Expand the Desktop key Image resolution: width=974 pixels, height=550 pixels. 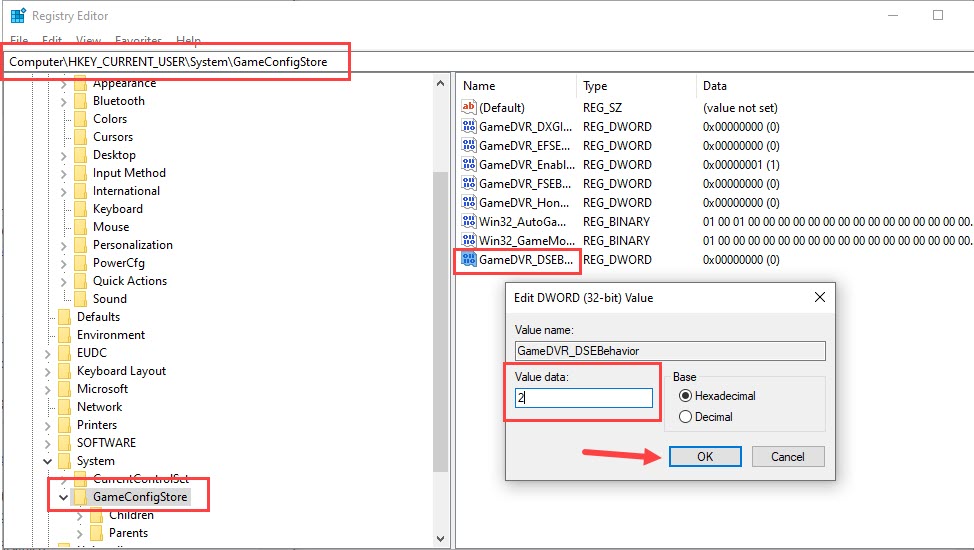pyautogui.click(x=63, y=155)
